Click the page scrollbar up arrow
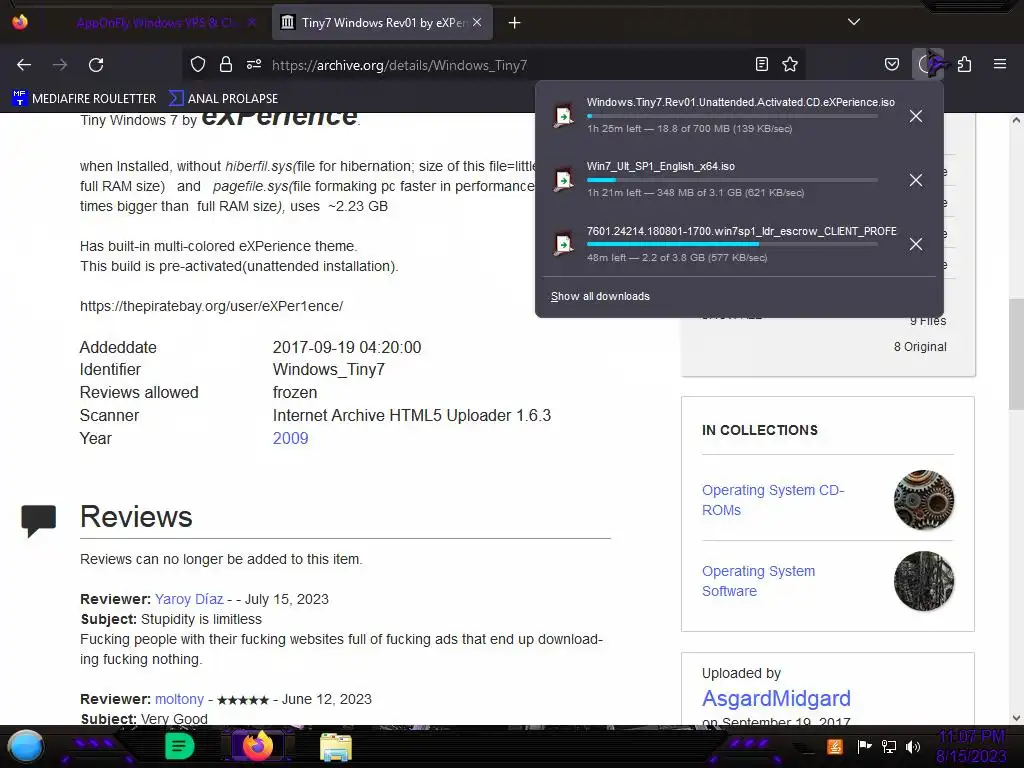Image resolution: width=1024 pixels, height=768 pixels. [x=1016, y=120]
